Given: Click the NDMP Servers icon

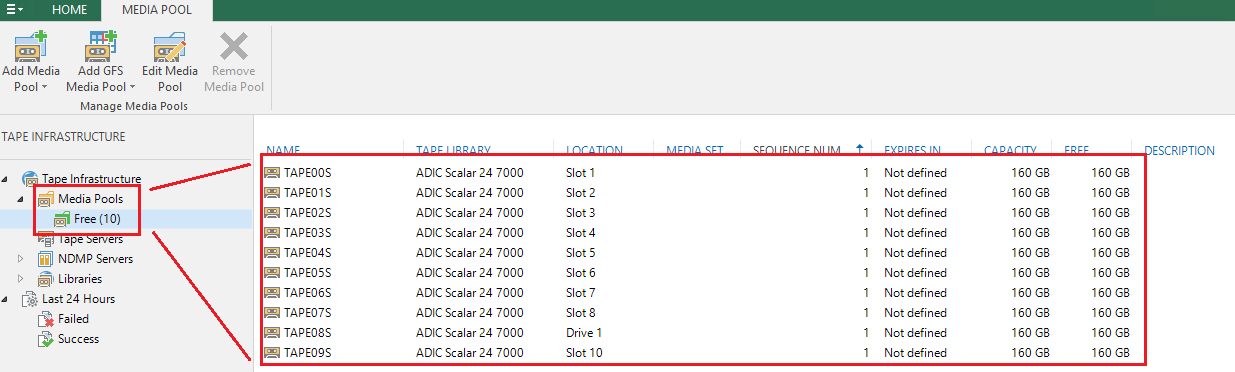Looking at the screenshot, I should (x=46, y=259).
